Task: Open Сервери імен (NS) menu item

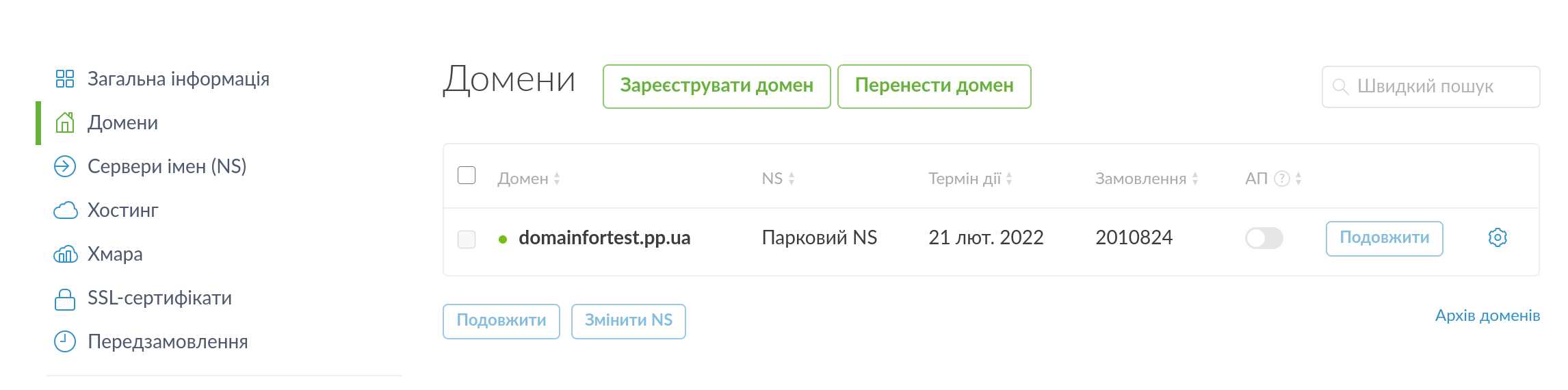Action: pyautogui.click(x=167, y=166)
